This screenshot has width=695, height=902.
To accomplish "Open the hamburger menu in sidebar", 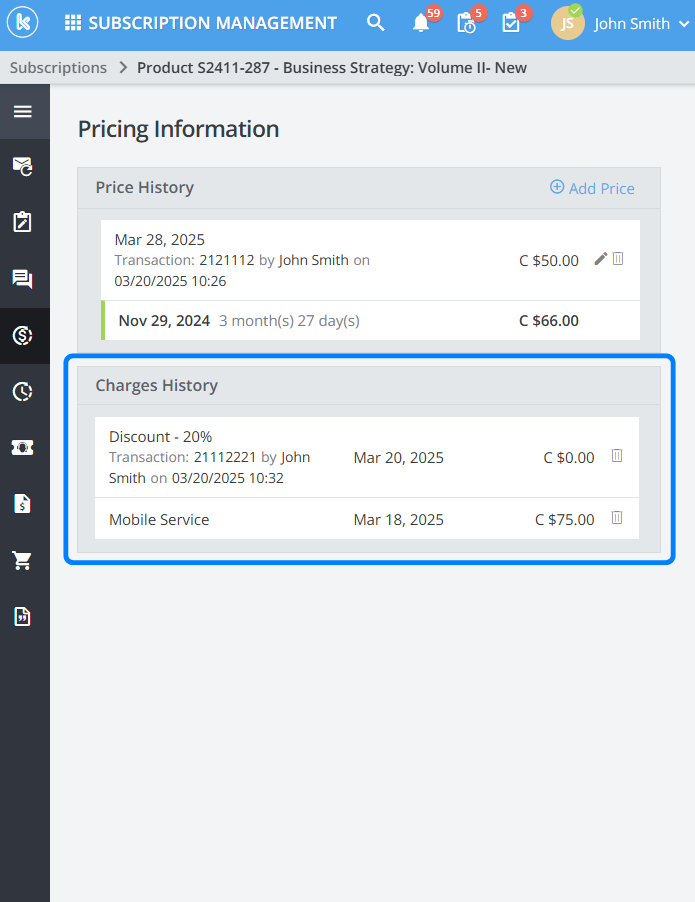I will pyautogui.click(x=22, y=111).
